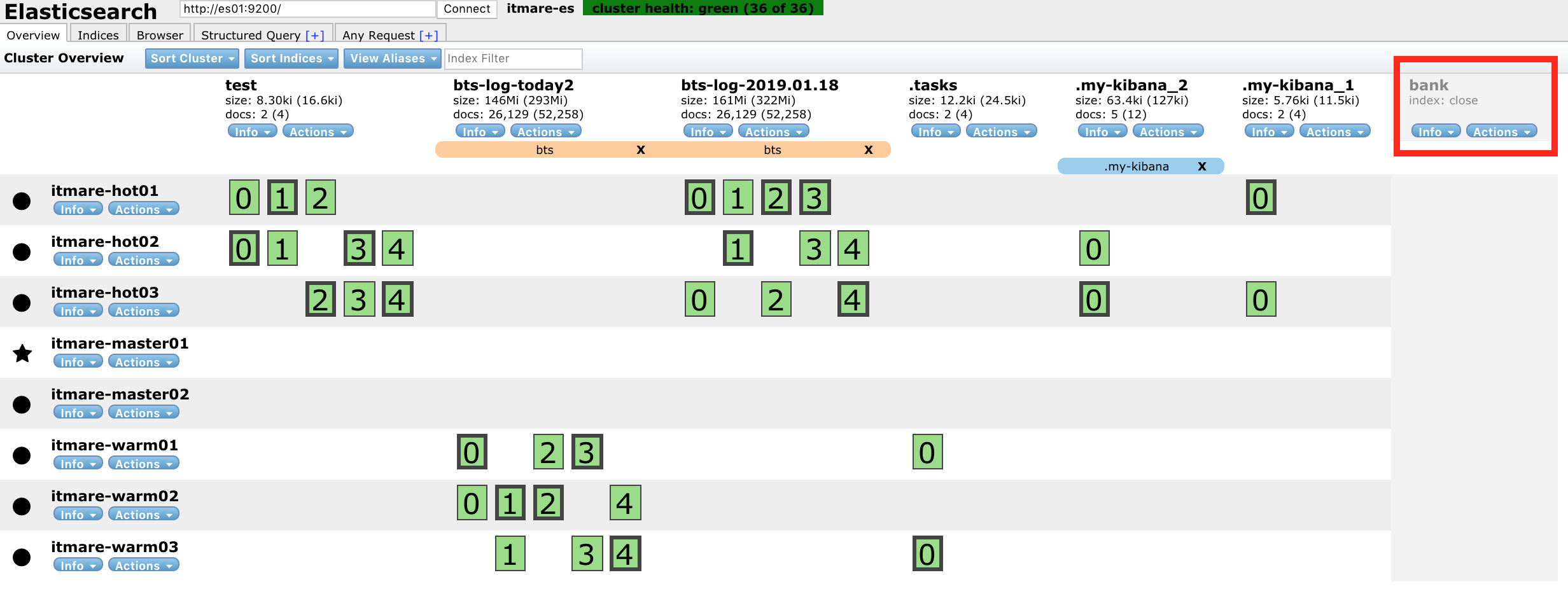Select shard 3 of bts-log-today2 on itmare-warm01
Image resolution: width=1568 pixels, height=603 pixels.
click(x=587, y=452)
